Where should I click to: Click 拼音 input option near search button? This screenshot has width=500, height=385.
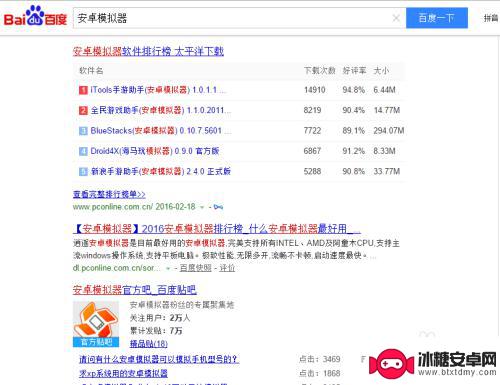[x=491, y=18]
